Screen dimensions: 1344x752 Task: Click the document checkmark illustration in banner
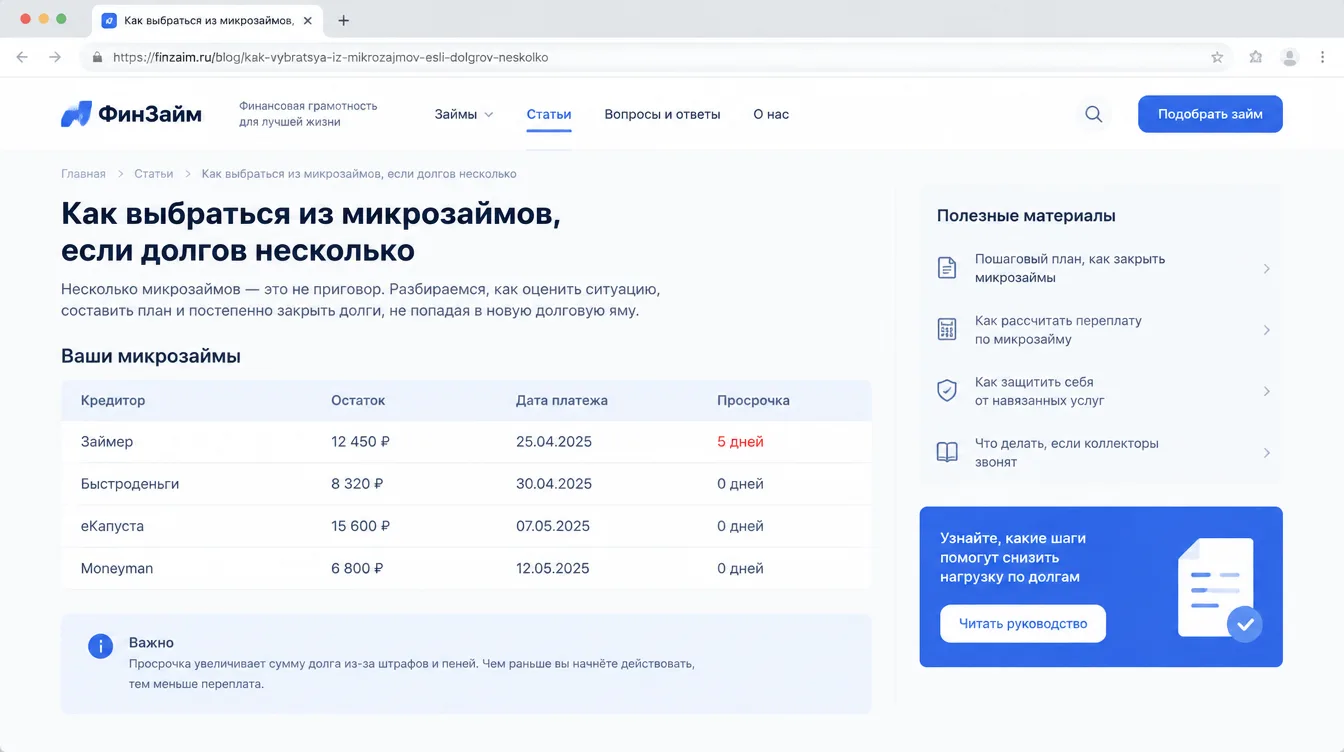(1219, 589)
